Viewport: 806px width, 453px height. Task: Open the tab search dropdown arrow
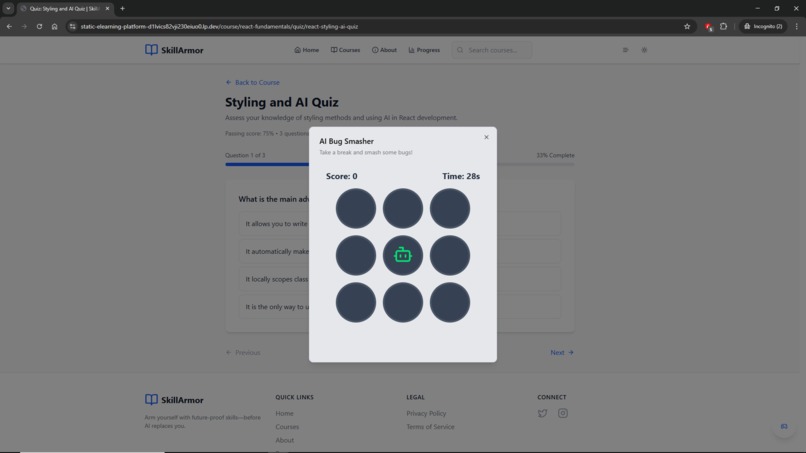8,8
